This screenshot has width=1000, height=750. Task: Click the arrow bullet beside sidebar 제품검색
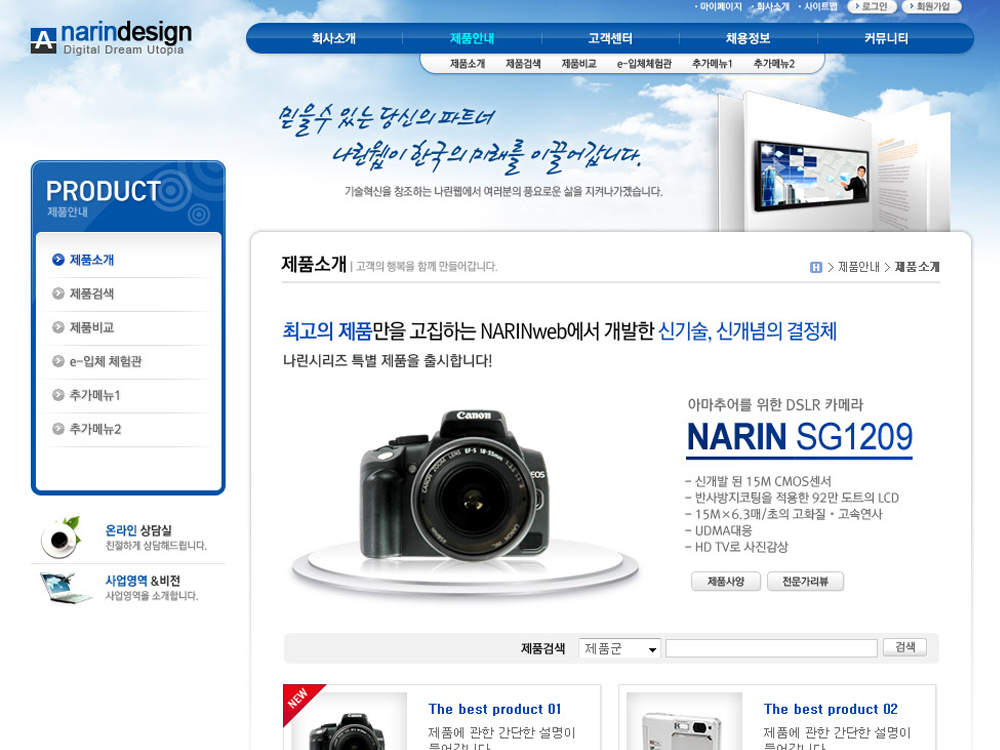(x=58, y=294)
